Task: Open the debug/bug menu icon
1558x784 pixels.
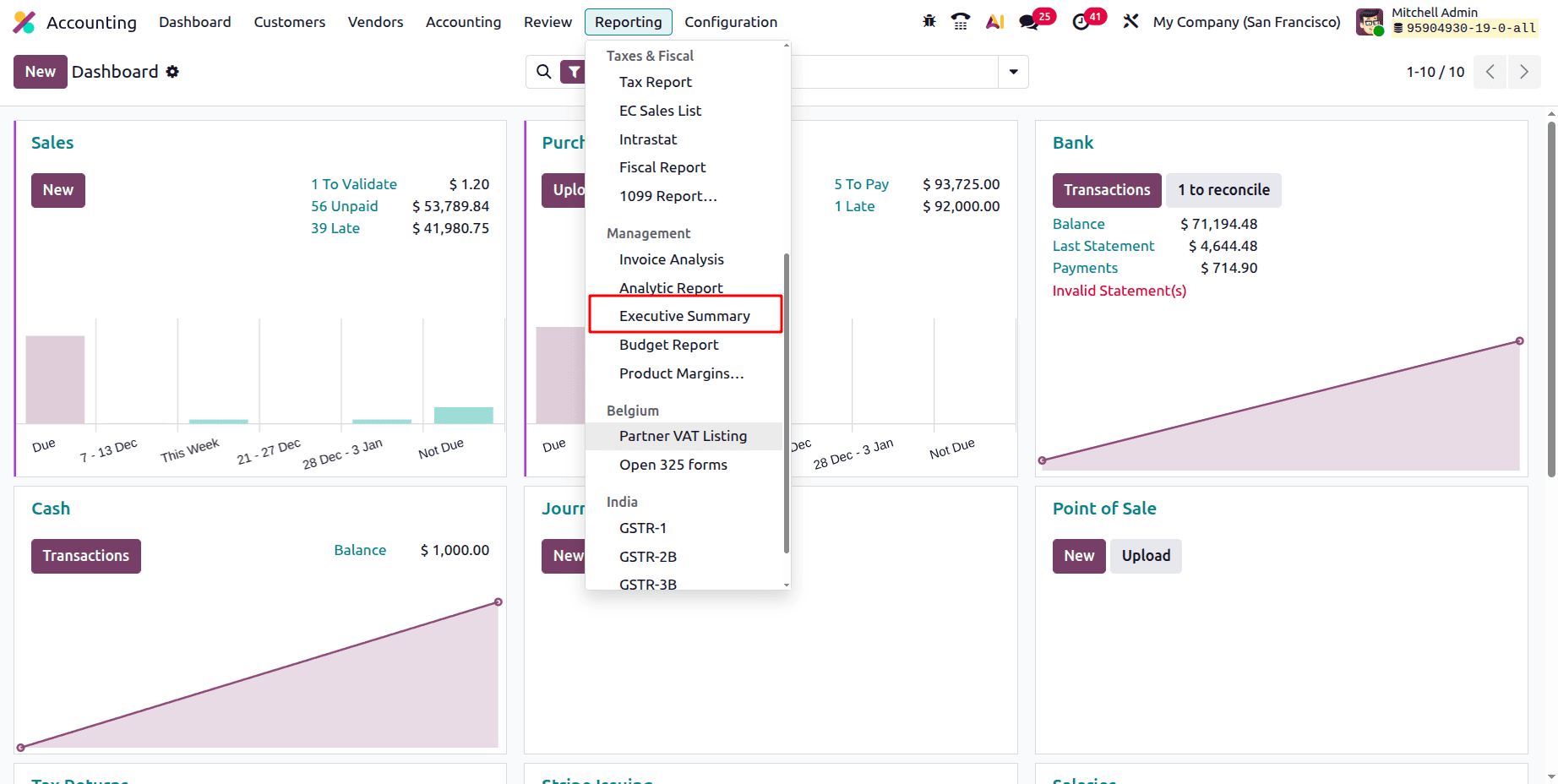Action: (x=928, y=21)
